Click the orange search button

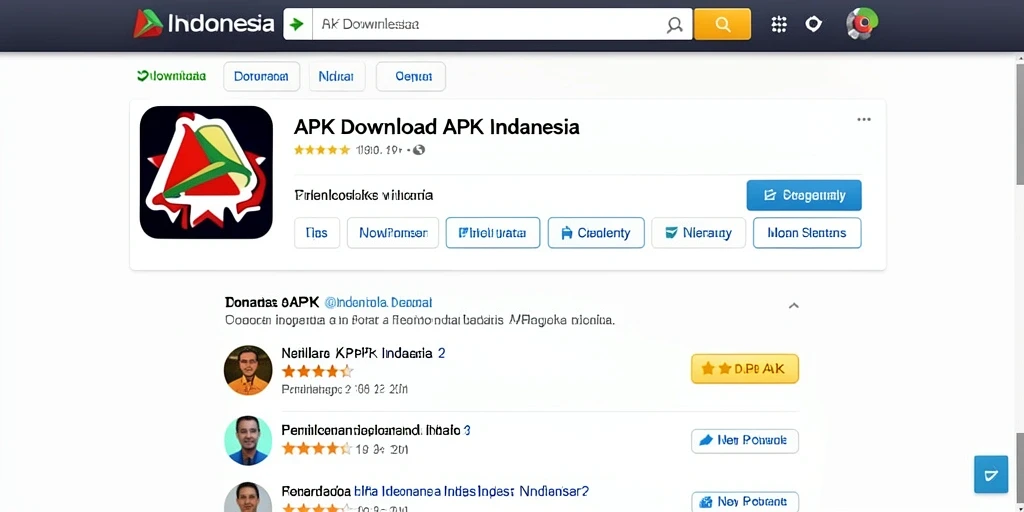tap(722, 24)
